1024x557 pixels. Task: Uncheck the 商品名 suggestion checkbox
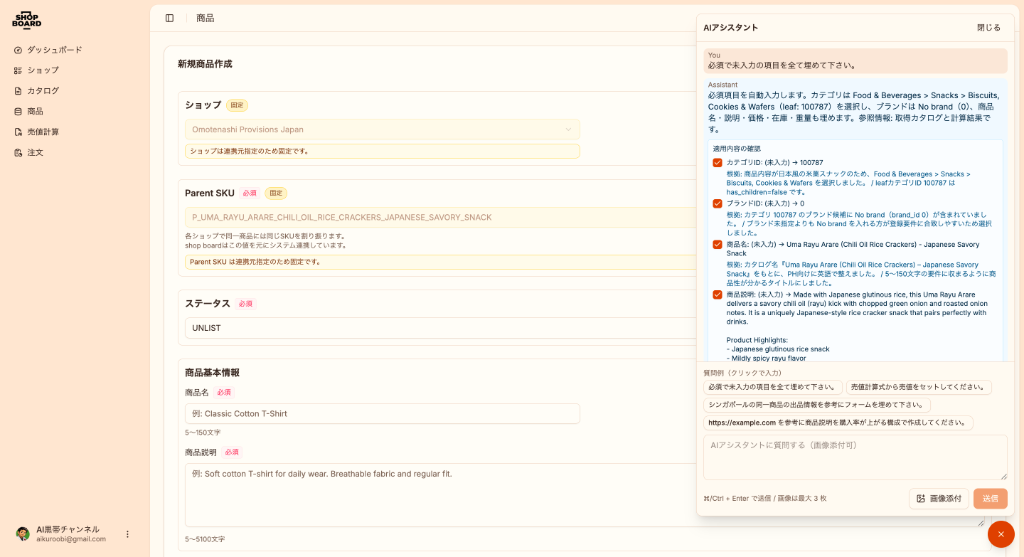click(717, 244)
